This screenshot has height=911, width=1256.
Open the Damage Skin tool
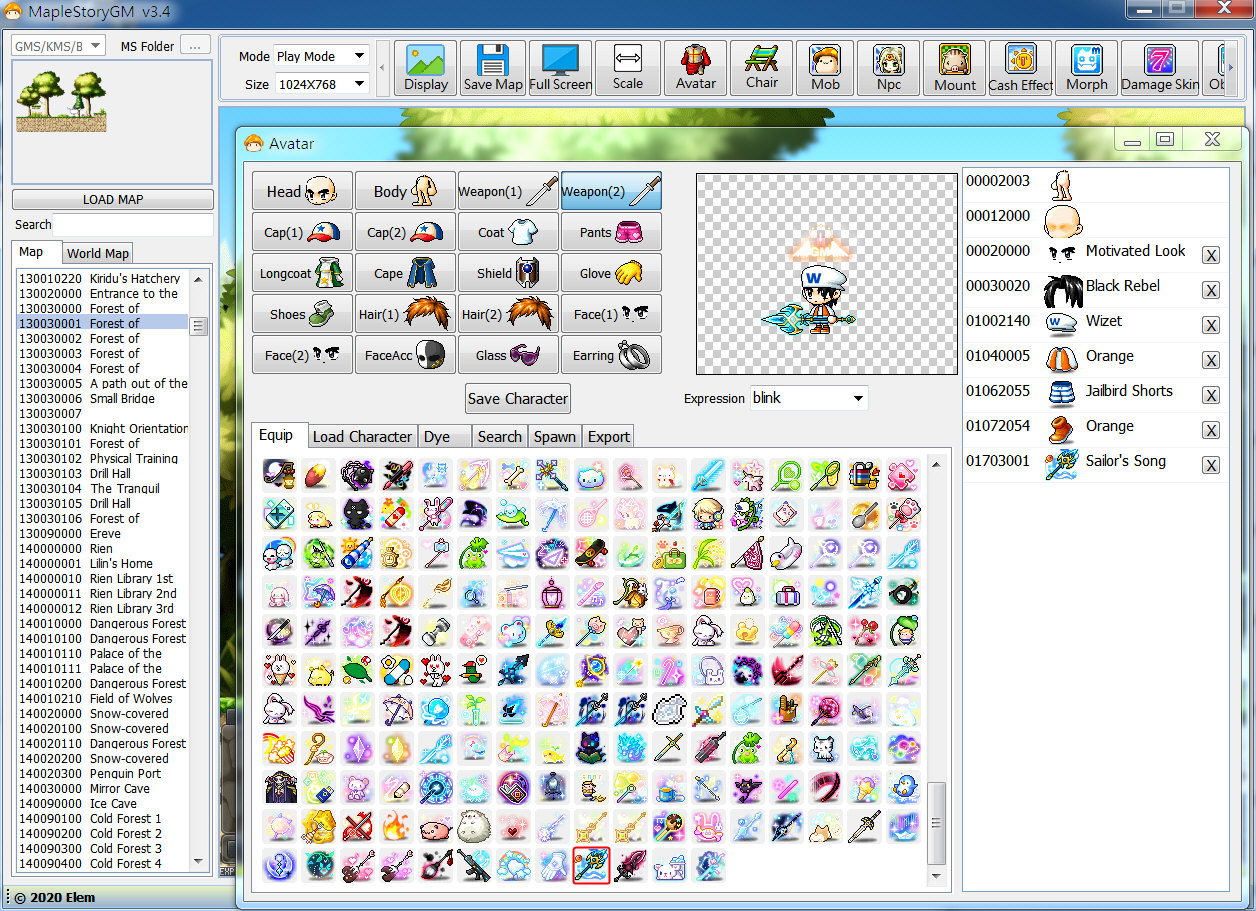click(1160, 68)
